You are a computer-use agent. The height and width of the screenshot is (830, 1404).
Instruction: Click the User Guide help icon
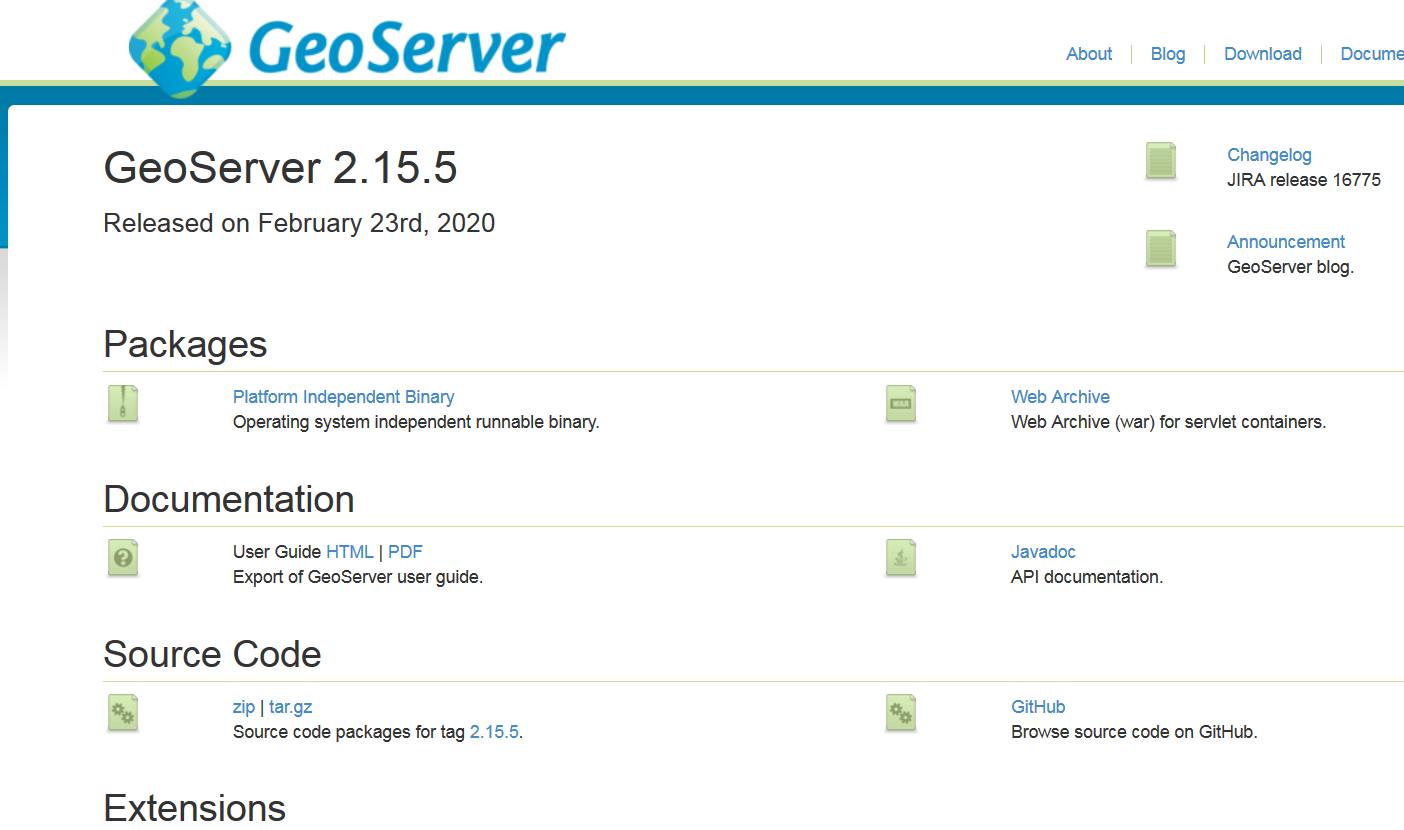click(x=123, y=559)
